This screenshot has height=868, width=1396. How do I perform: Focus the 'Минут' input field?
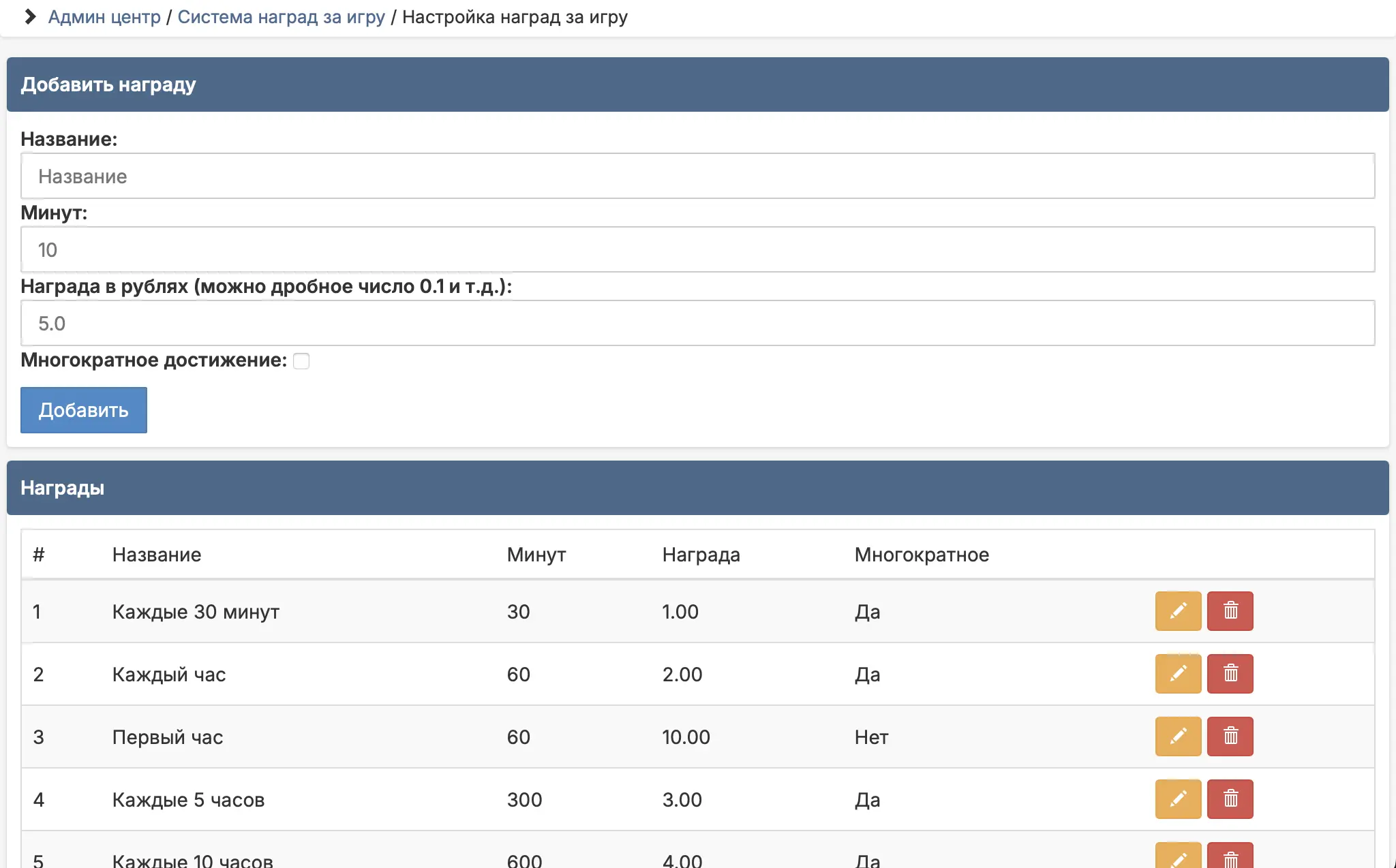tap(698, 250)
